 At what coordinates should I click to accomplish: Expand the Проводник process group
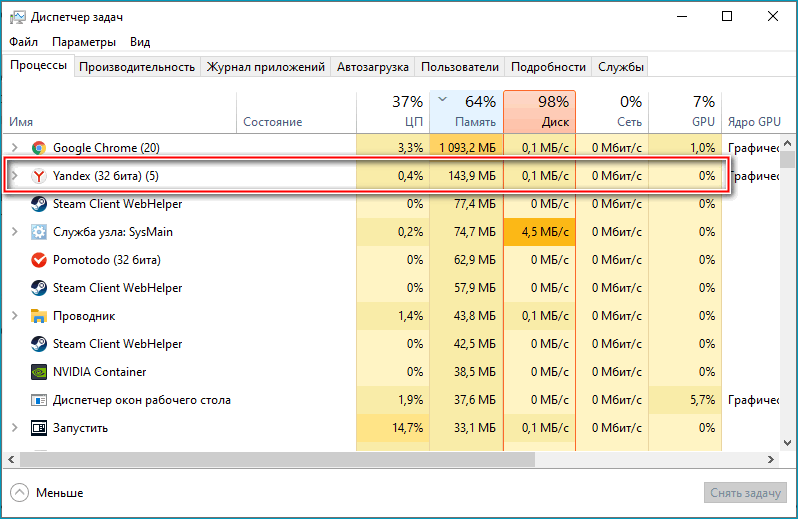[x=14, y=316]
